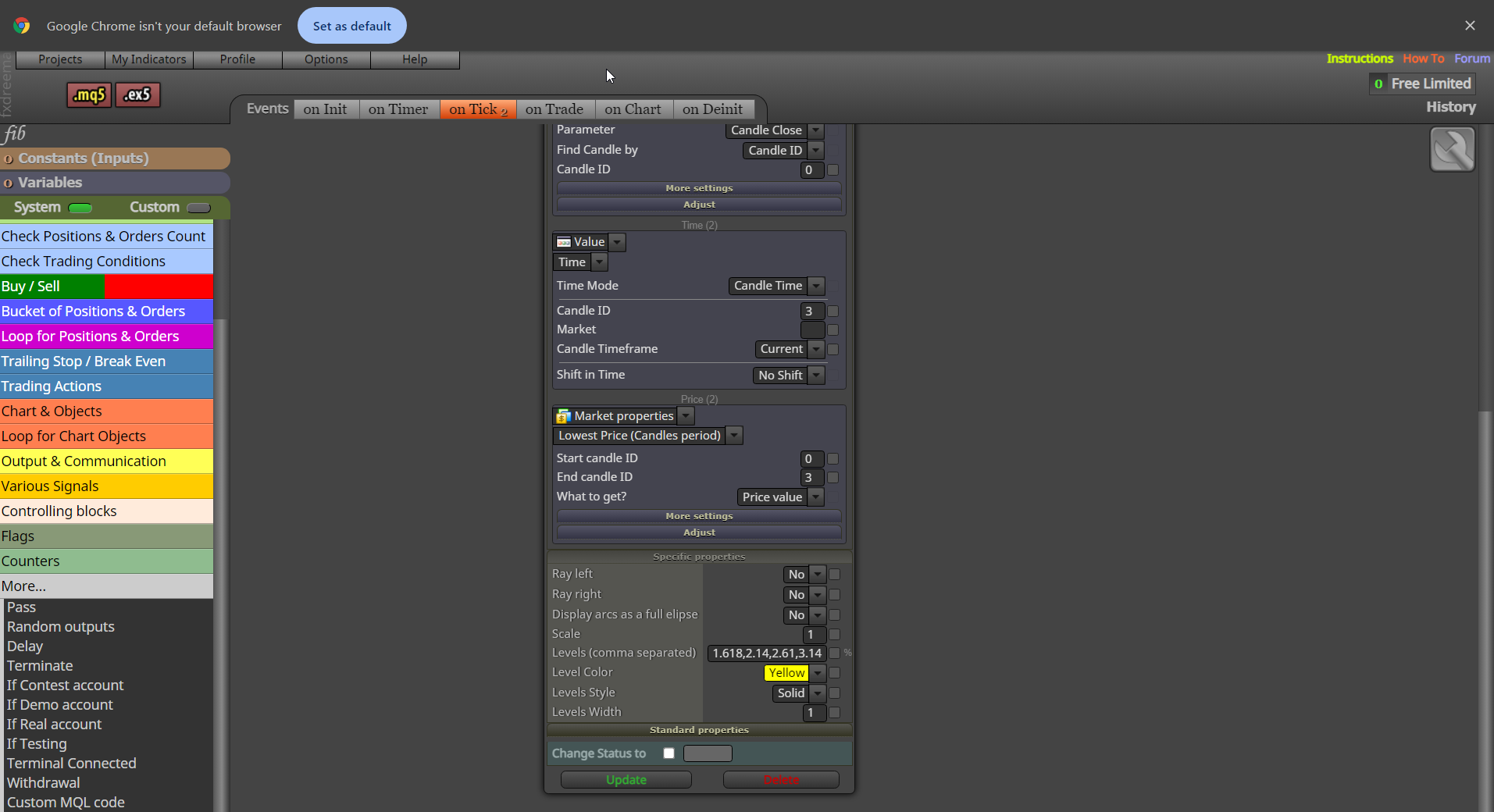Check the box beside Ray left
1494x812 pixels.
tap(834, 575)
